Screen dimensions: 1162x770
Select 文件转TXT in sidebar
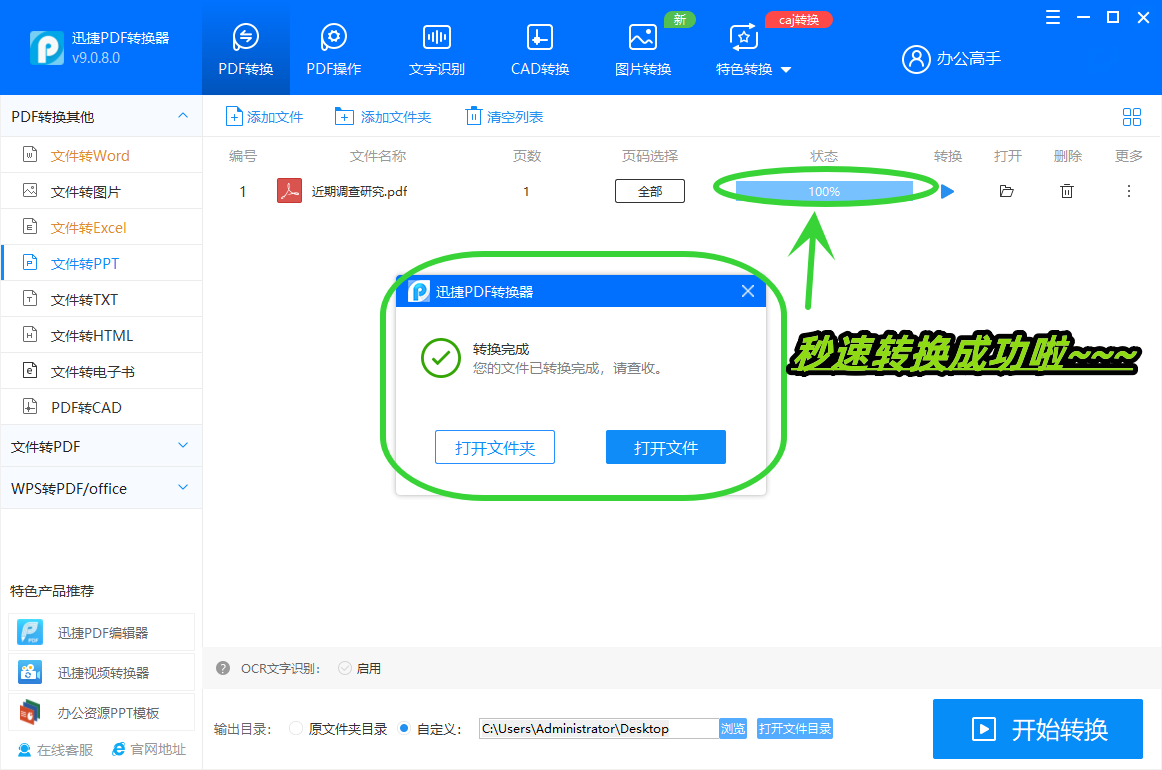tap(101, 299)
